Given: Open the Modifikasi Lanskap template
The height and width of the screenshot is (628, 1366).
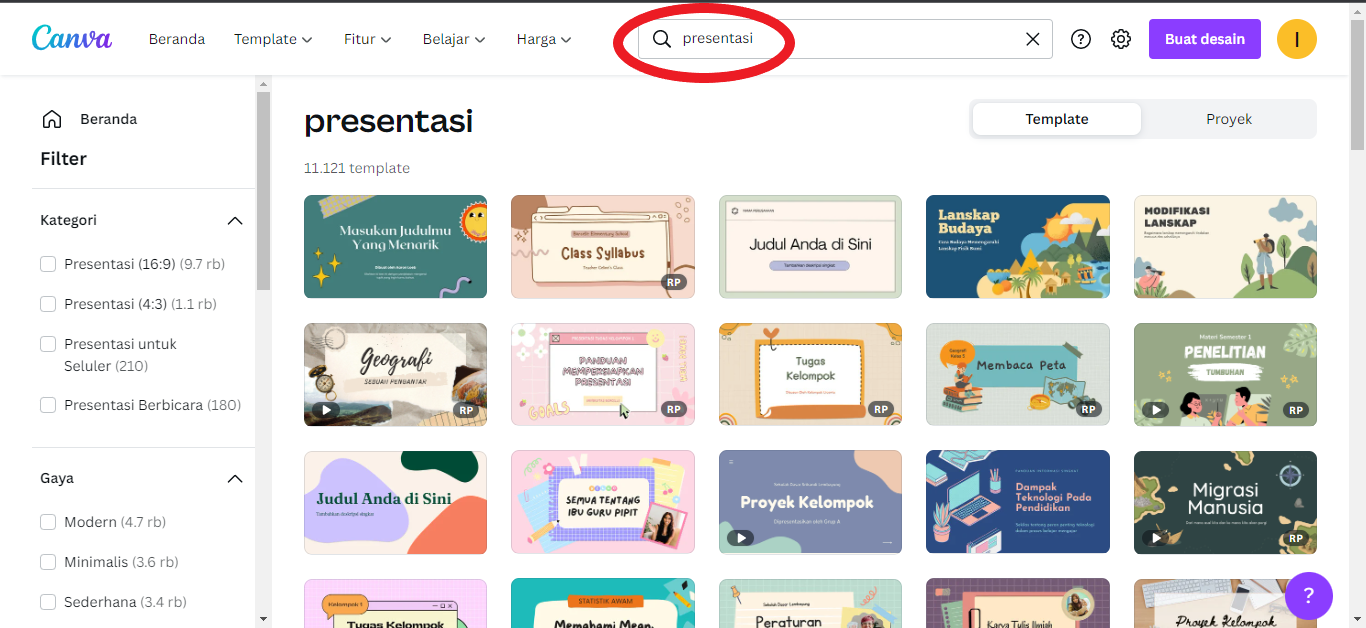Looking at the screenshot, I should coord(1225,247).
